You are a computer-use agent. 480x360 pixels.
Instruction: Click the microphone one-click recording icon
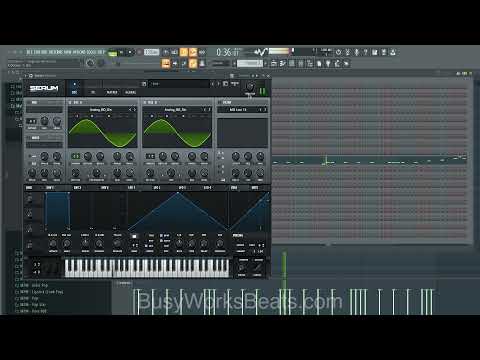coord(356,52)
